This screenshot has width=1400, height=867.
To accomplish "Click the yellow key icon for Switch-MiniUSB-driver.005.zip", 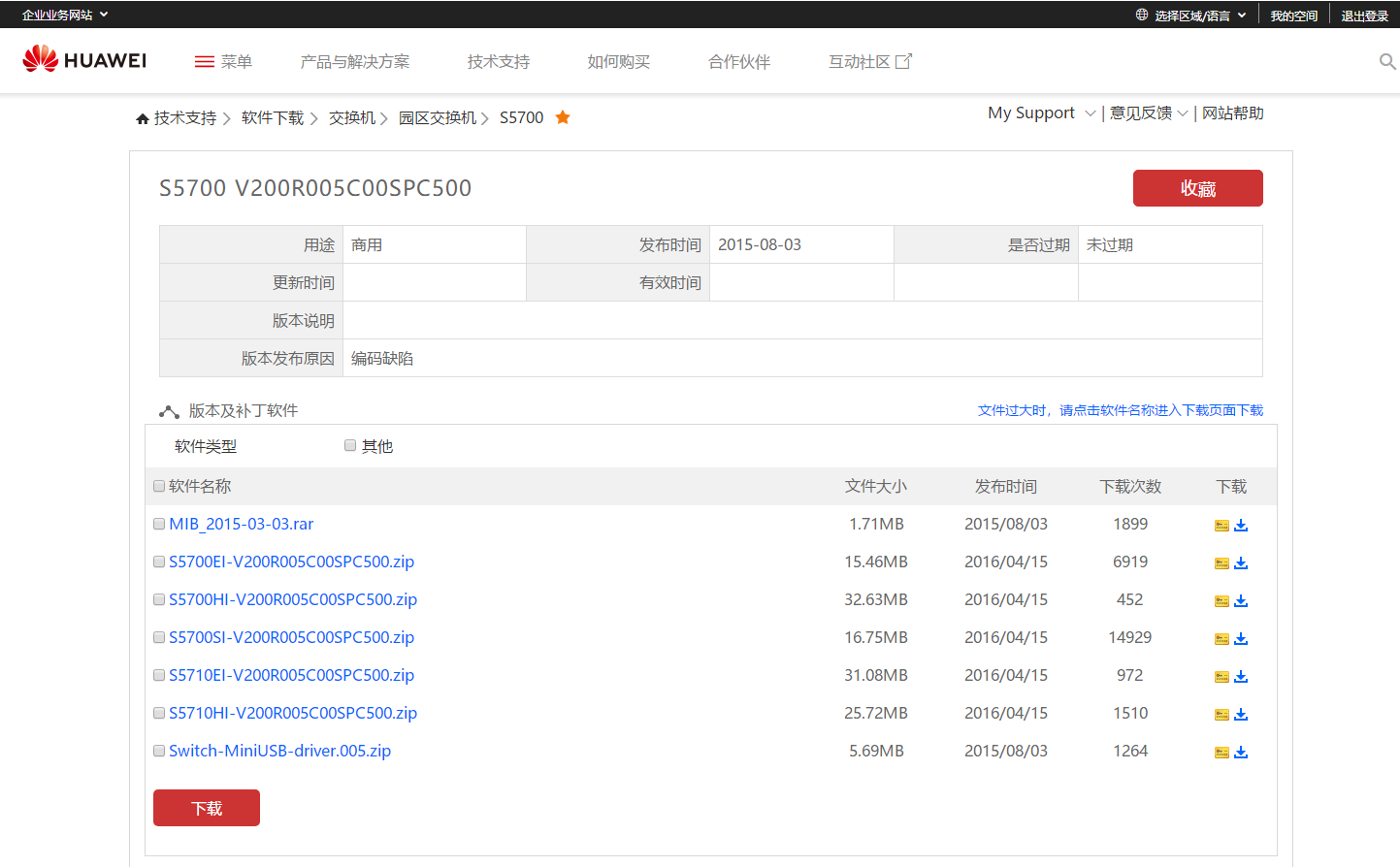I will point(1221,753).
